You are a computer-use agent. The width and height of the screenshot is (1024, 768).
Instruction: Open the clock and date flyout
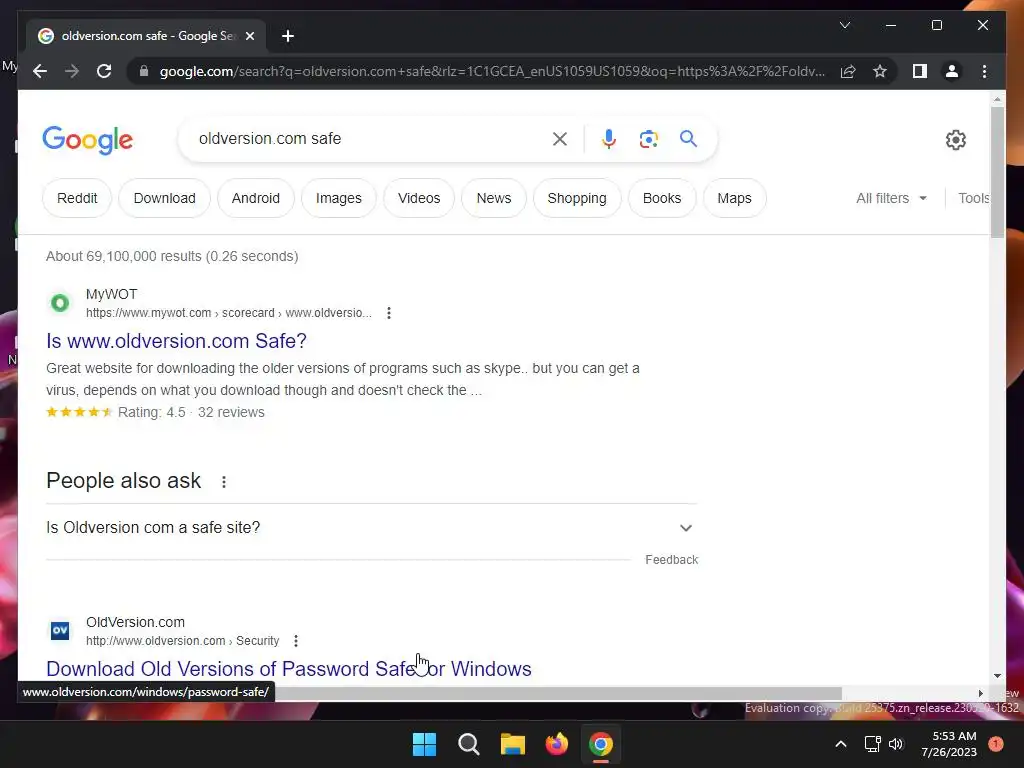[949, 744]
